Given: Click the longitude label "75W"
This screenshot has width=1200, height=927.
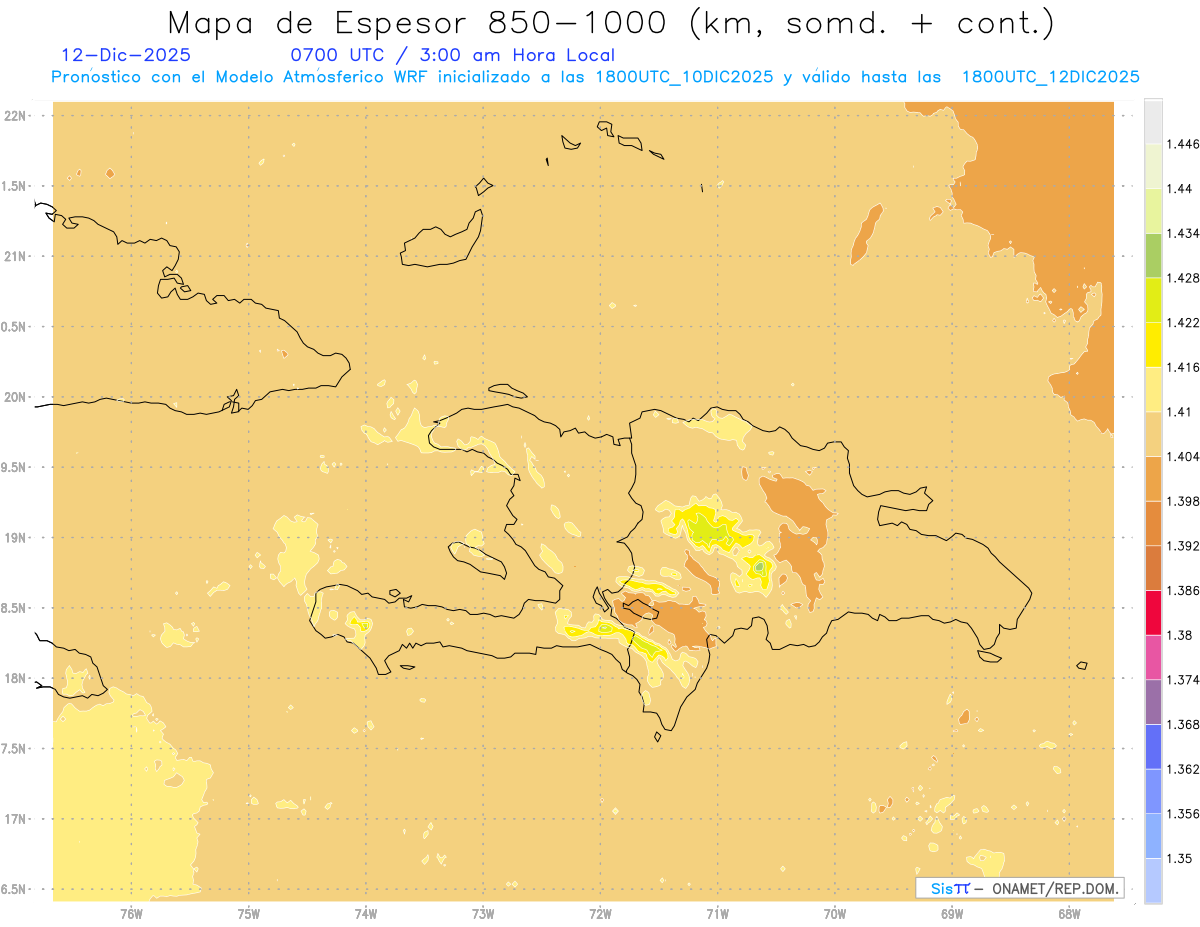Looking at the screenshot, I should point(249,914).
